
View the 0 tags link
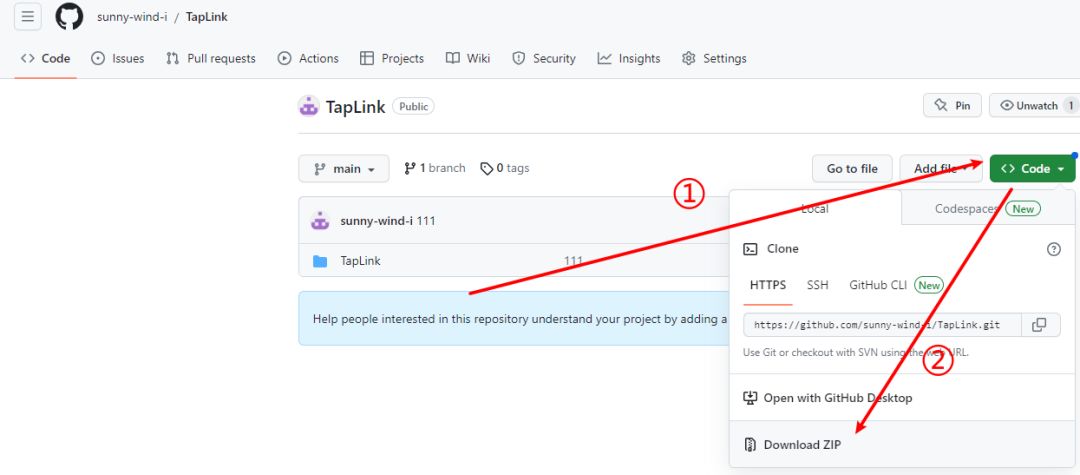505,168
